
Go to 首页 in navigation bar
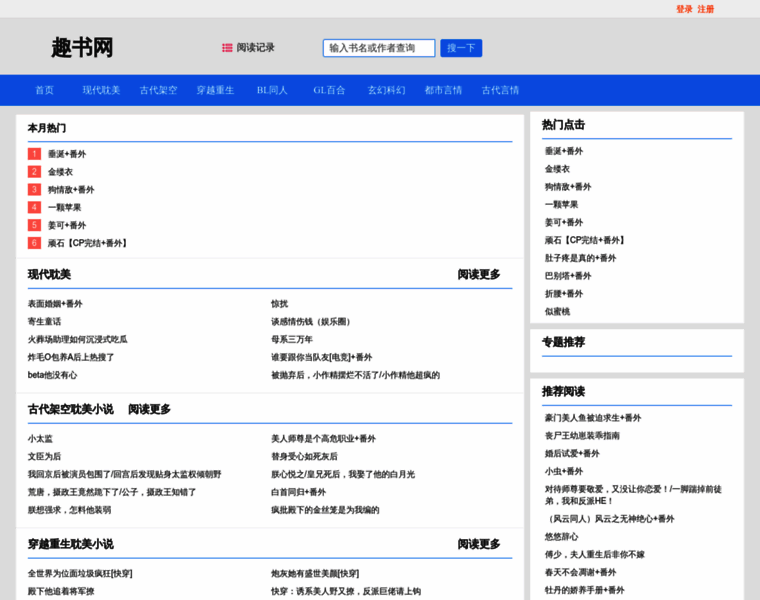(x=45, y=90)
